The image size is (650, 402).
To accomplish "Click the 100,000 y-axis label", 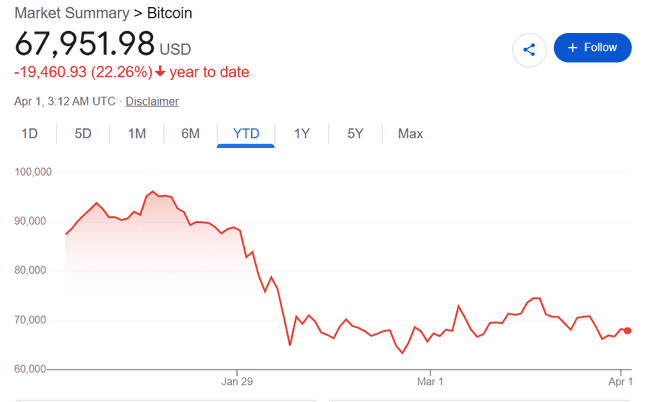I will coord(34,172).
